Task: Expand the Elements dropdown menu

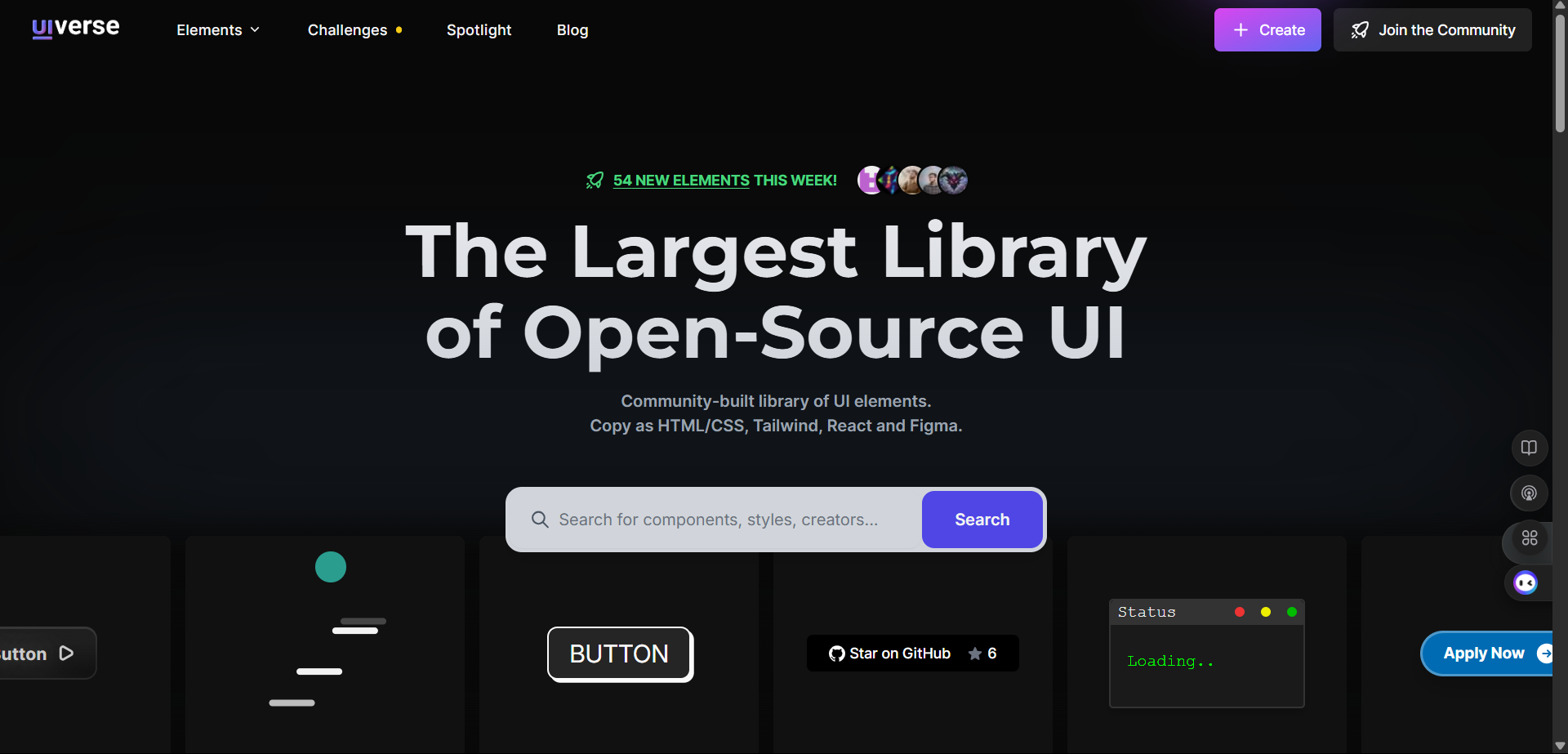Action: 217,30
